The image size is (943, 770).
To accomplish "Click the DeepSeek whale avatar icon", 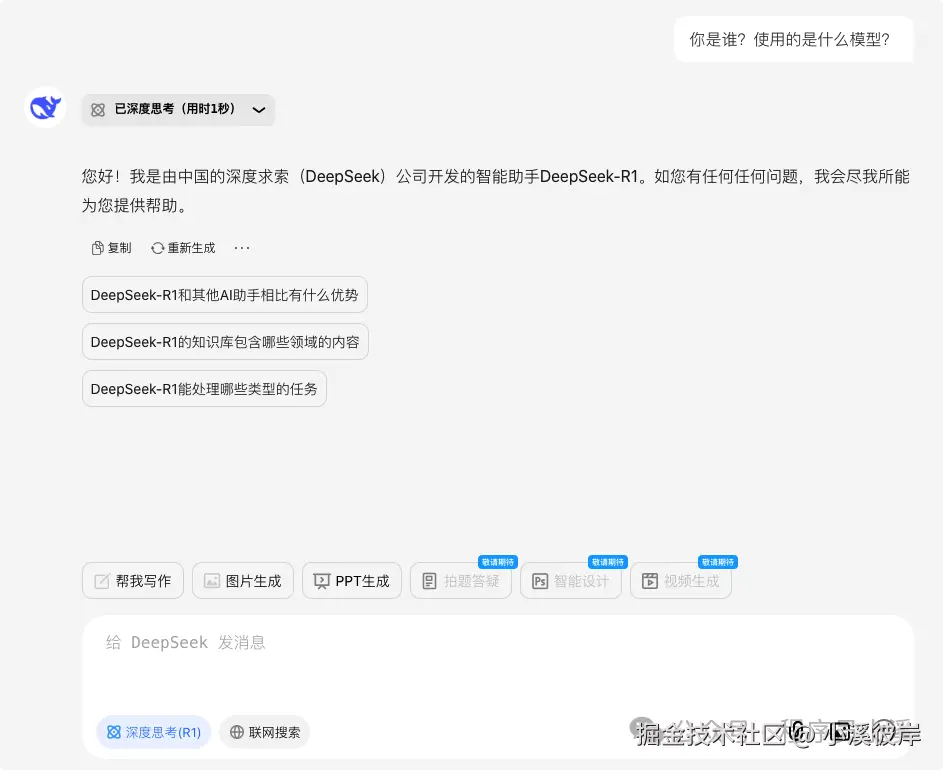I will pos(44,108).
